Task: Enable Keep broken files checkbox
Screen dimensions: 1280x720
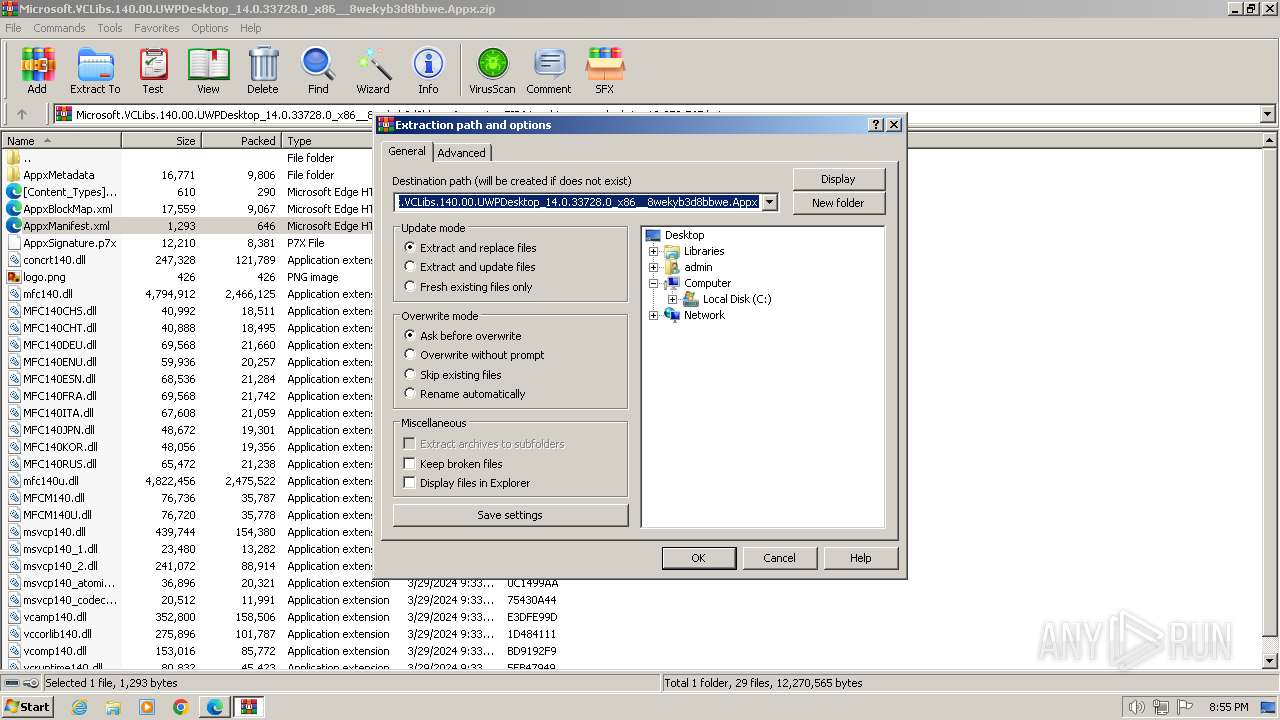Action: pyautogui.click(x=409, y=463)
